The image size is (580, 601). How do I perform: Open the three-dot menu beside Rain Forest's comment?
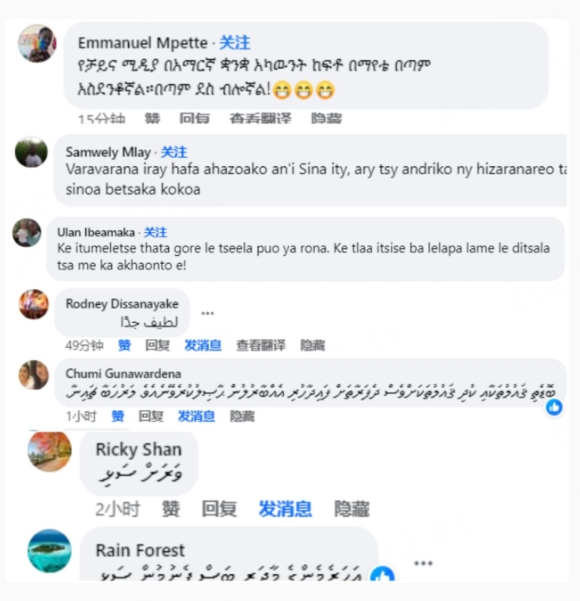[423, 563]
